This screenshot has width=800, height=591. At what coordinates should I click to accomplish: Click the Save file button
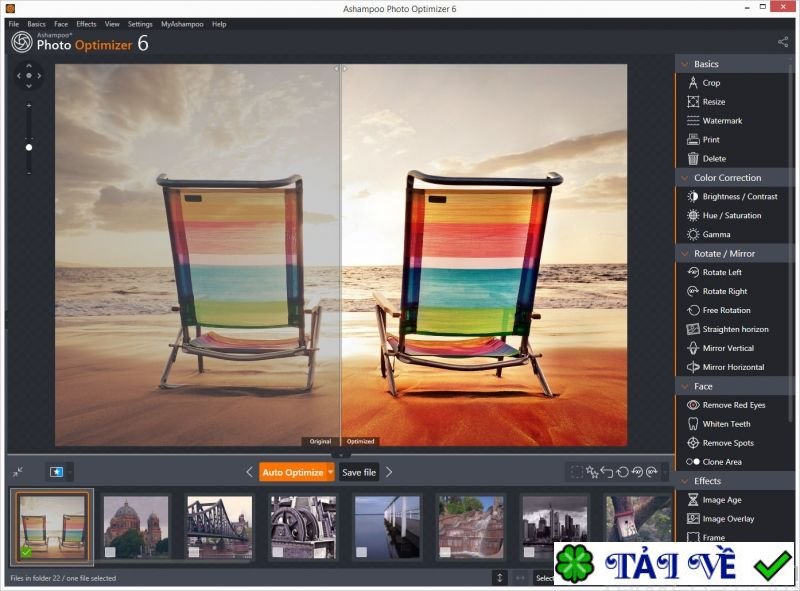(359, 471)
